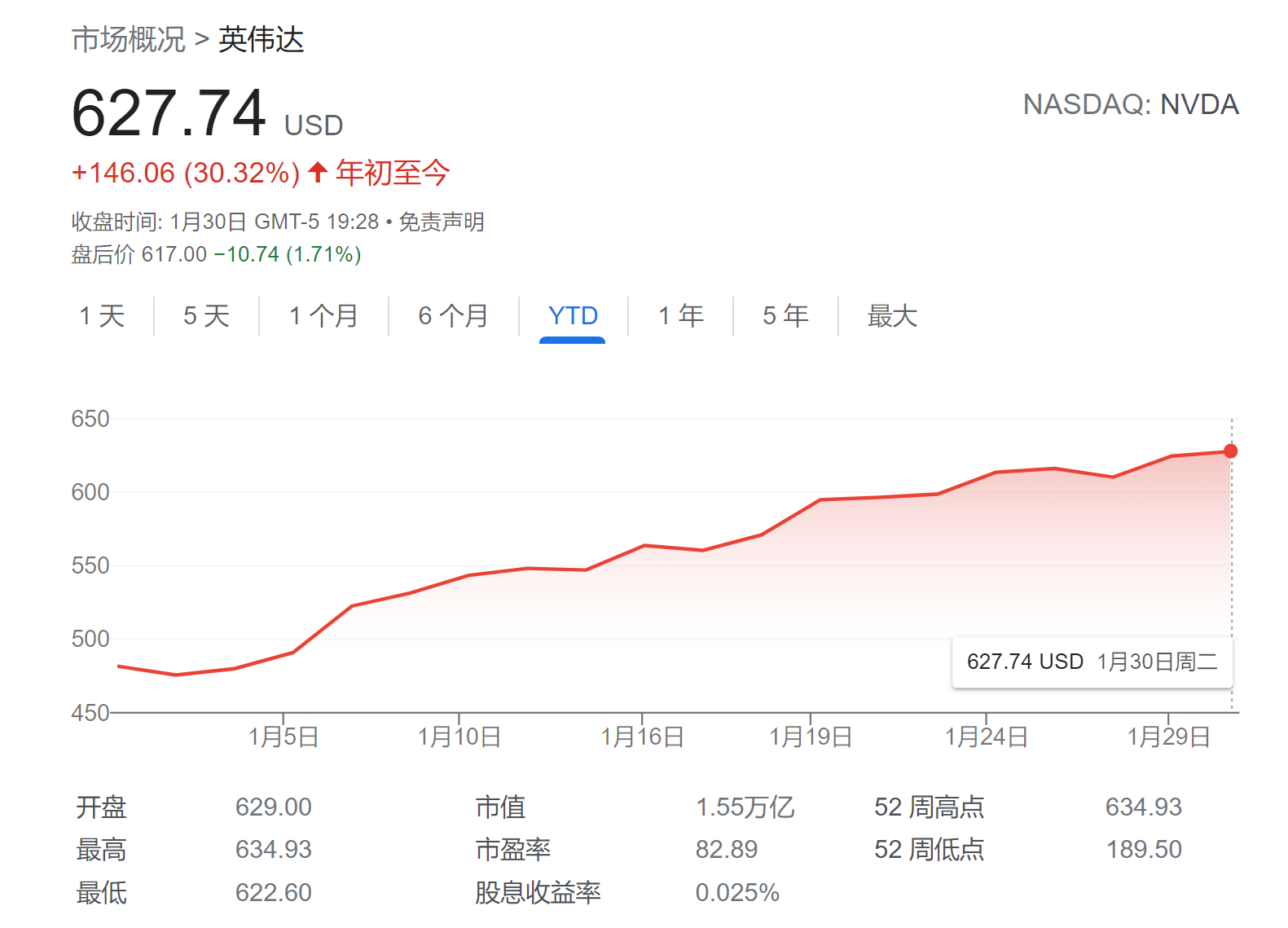This screenshot has width=1288, height=928.
Task: Open the 免责声明 disclaimer link
Action: pos(442,222)
